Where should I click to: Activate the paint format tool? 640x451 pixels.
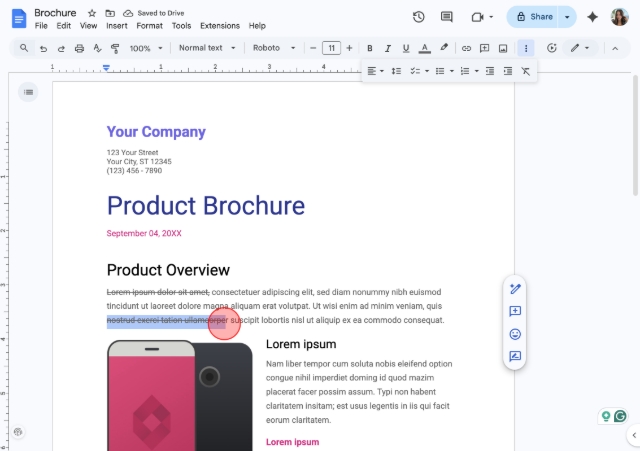coord(115,49)
